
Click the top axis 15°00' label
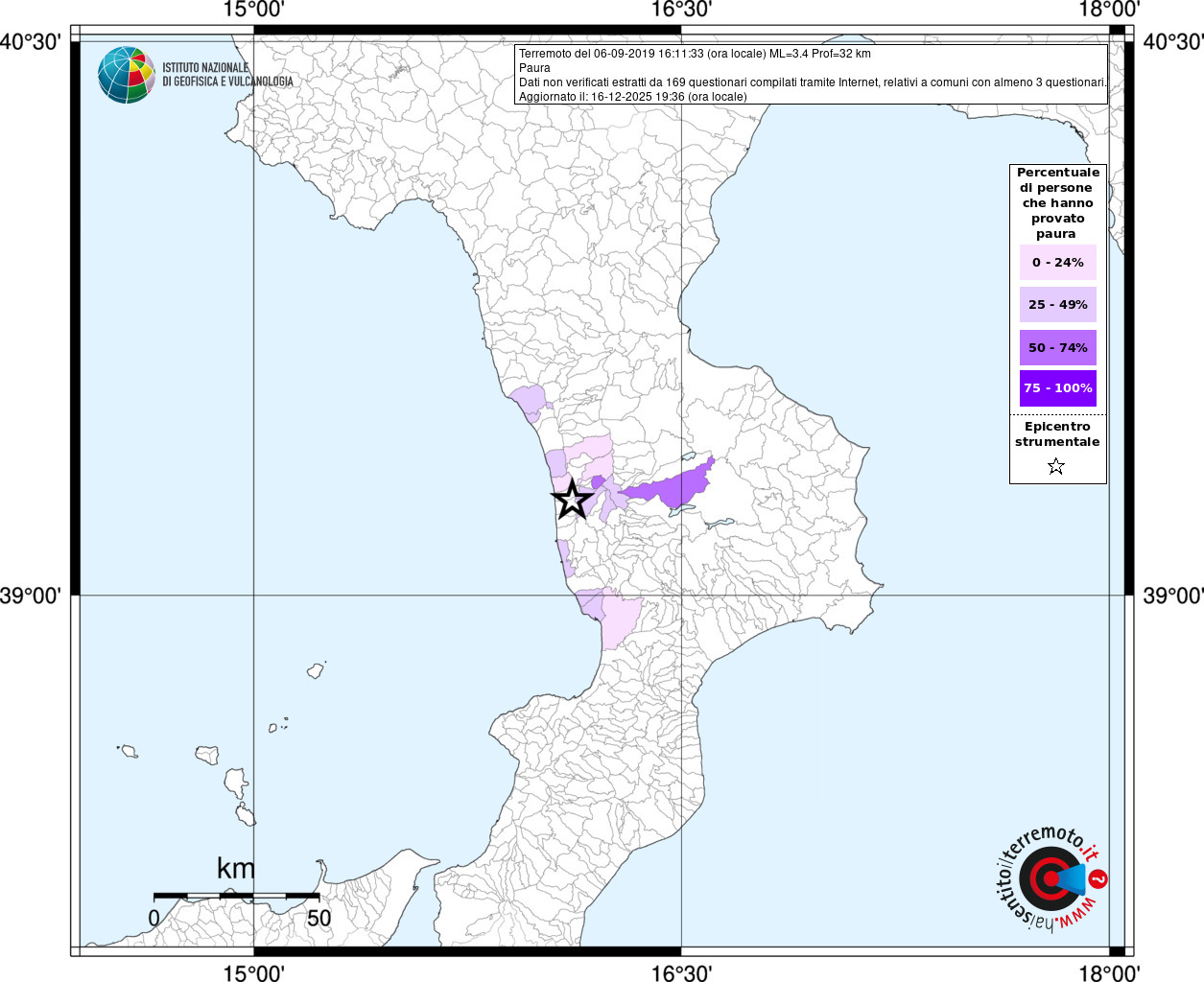click(x=253, y=10)
